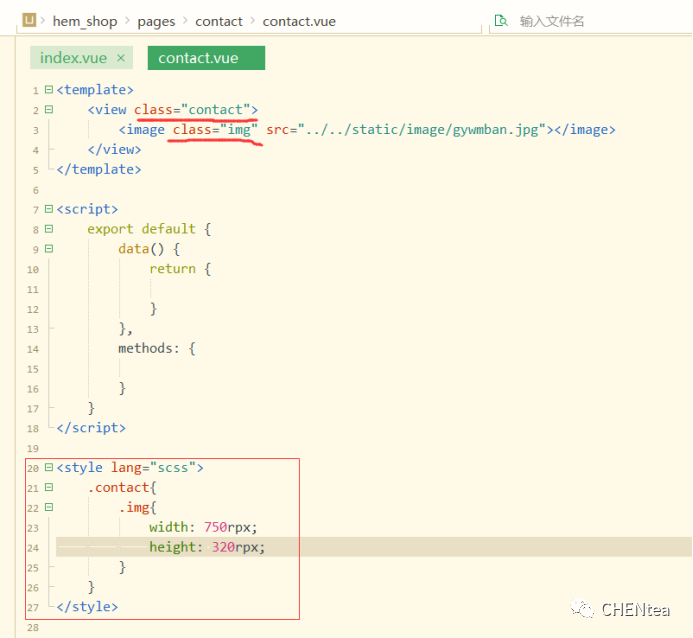Open contact folder in the breadcrumb
Screen dimensions: 693x638
pyautogui.click(x=219, y=21)
